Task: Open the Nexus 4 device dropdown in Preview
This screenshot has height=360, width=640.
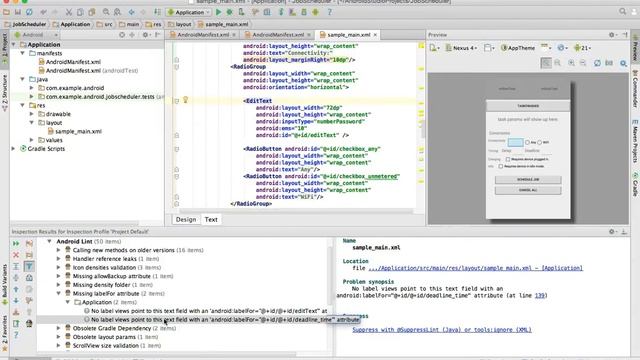Action: pyautogui.click(x=461, y=48)
